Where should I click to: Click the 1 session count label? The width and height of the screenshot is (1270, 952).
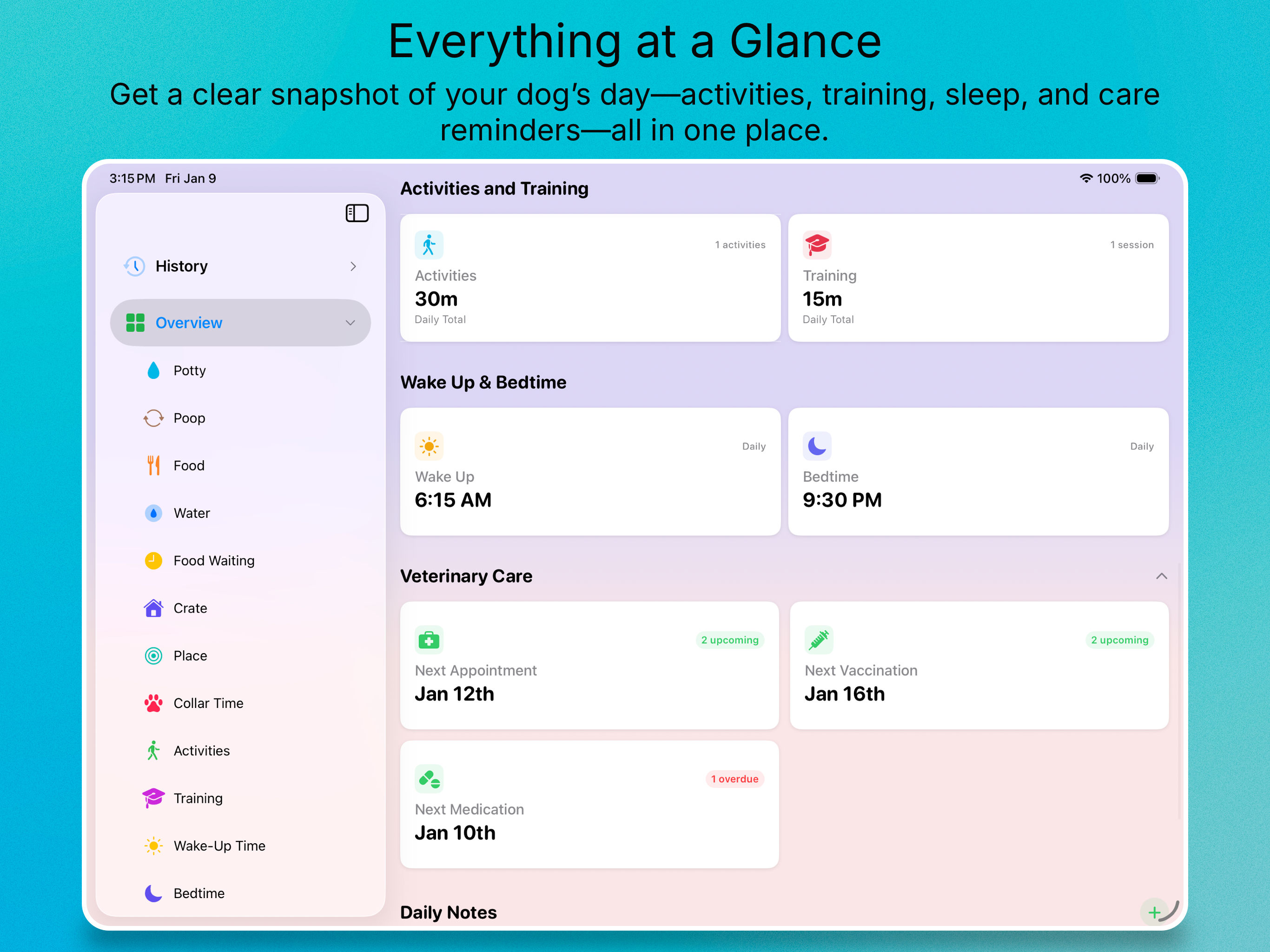(x=1131, y=245)
